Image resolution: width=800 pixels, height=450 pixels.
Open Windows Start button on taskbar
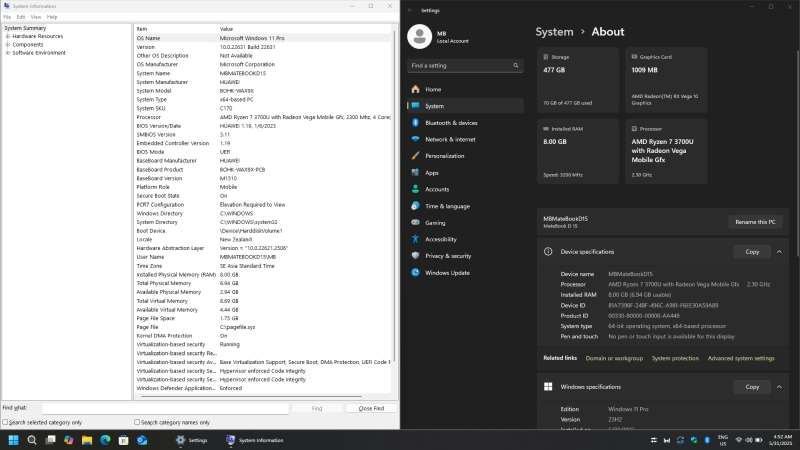14,440
